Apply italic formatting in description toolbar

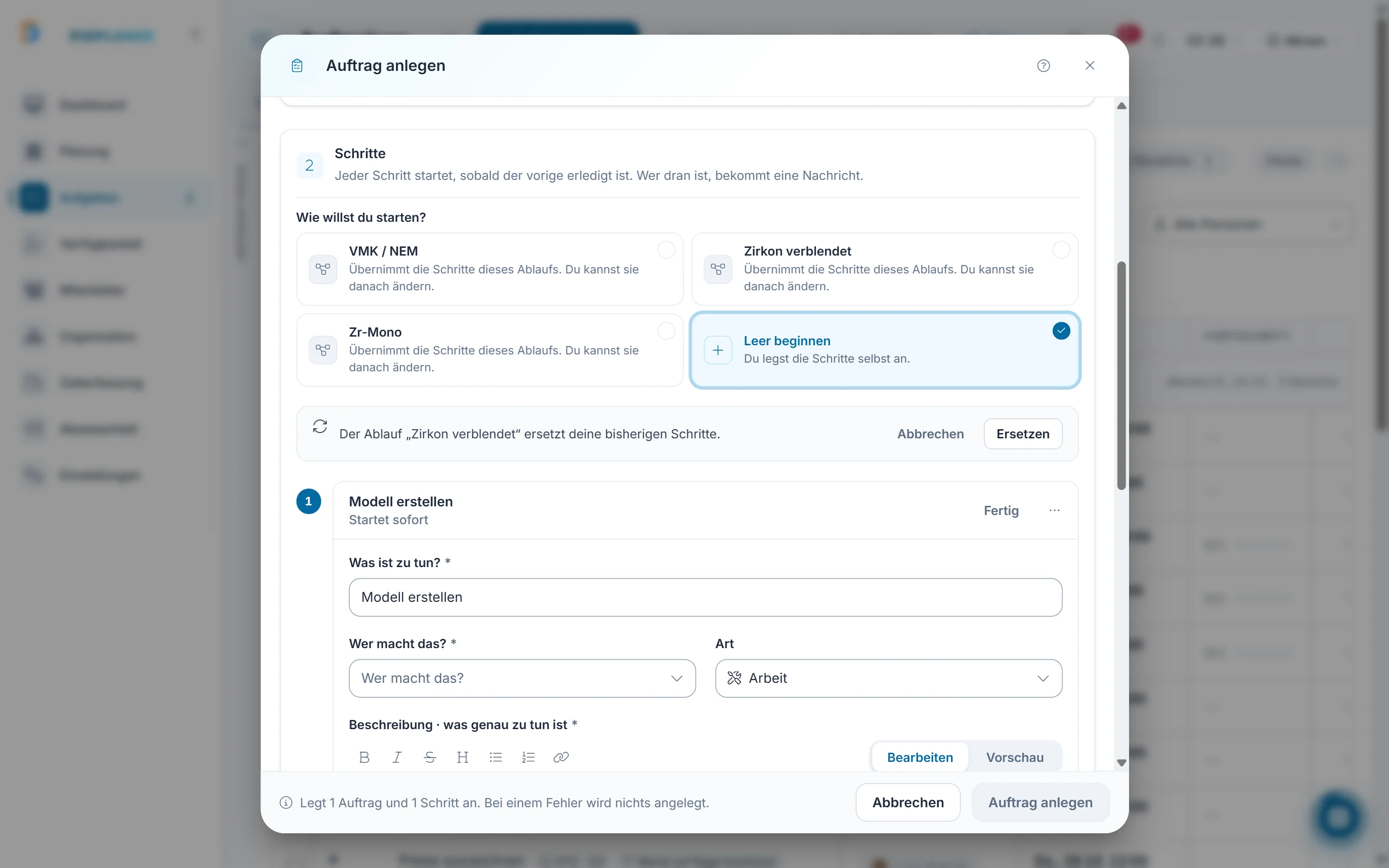point(396,757)
